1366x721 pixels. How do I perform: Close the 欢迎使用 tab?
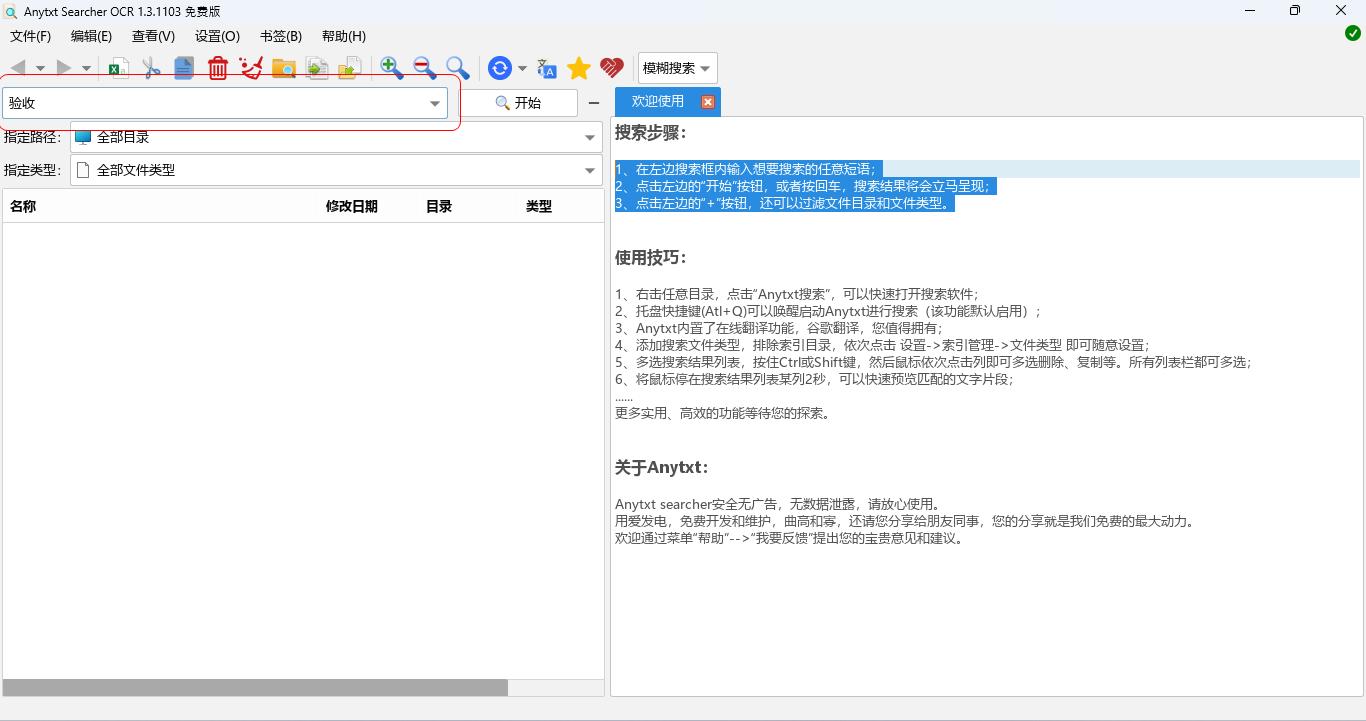(708, 102)
